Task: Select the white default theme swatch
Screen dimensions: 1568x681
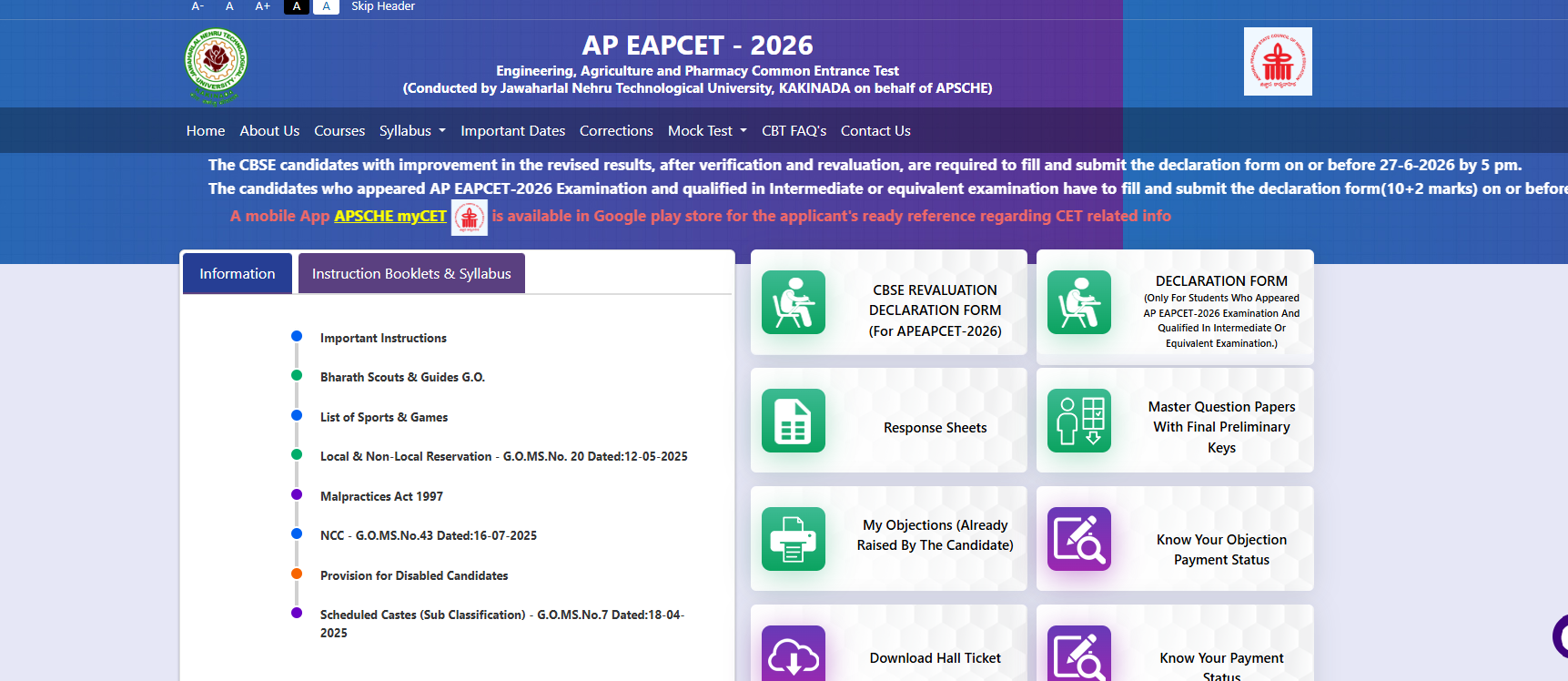Action: (326, 6)
